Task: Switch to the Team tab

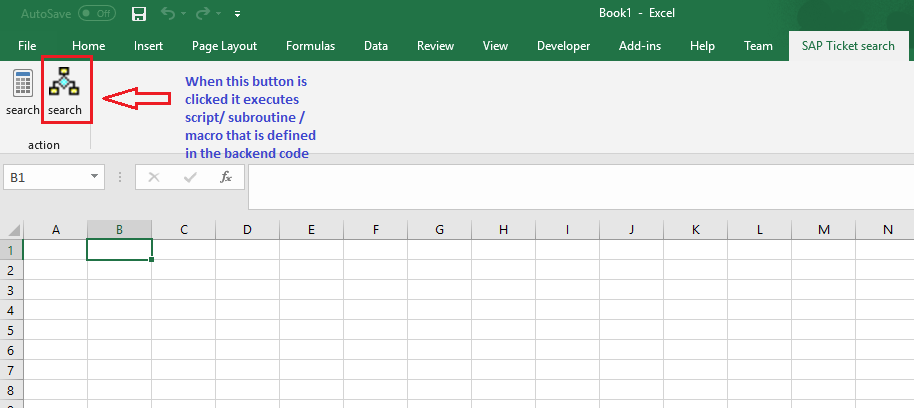Action: pyautogui.click(x=758, y=46)
